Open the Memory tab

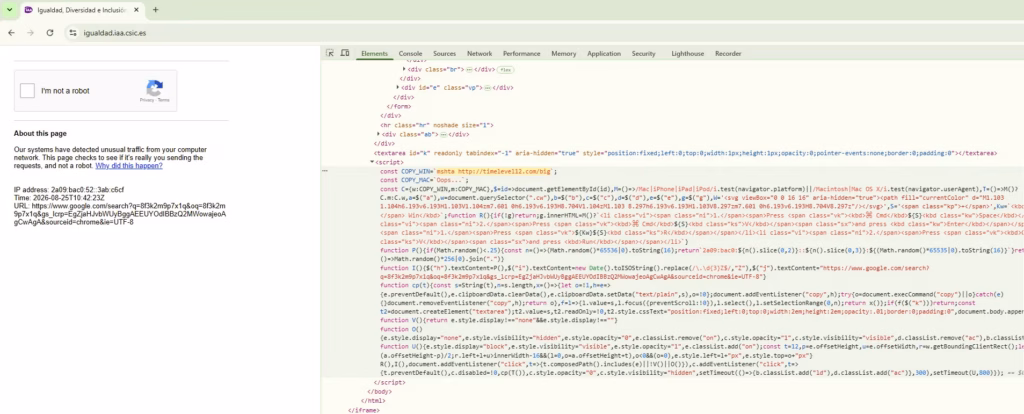[564, 54]
